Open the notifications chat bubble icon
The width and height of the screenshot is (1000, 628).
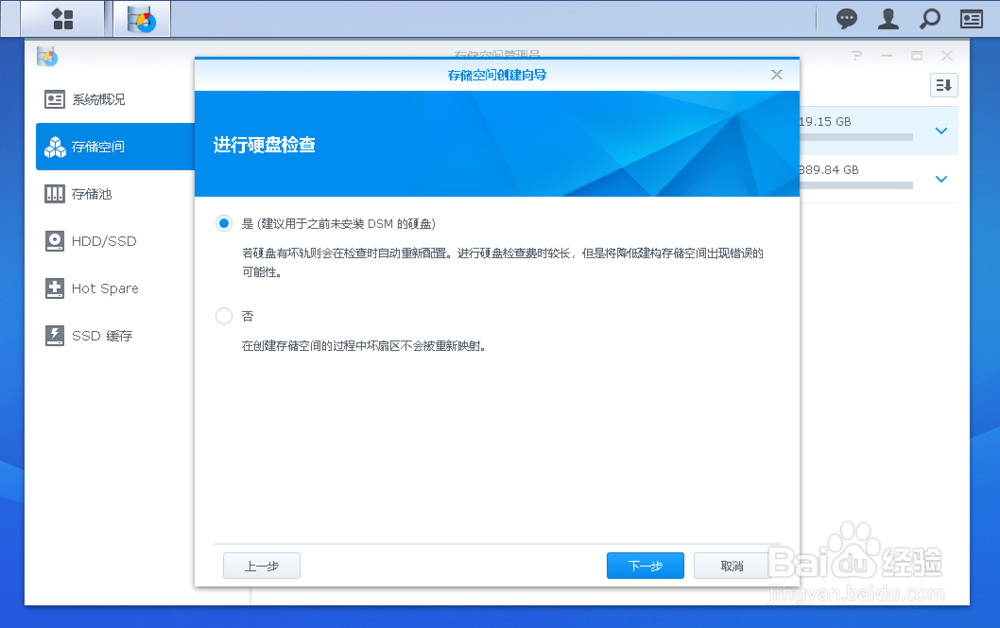tap(846, 19)
